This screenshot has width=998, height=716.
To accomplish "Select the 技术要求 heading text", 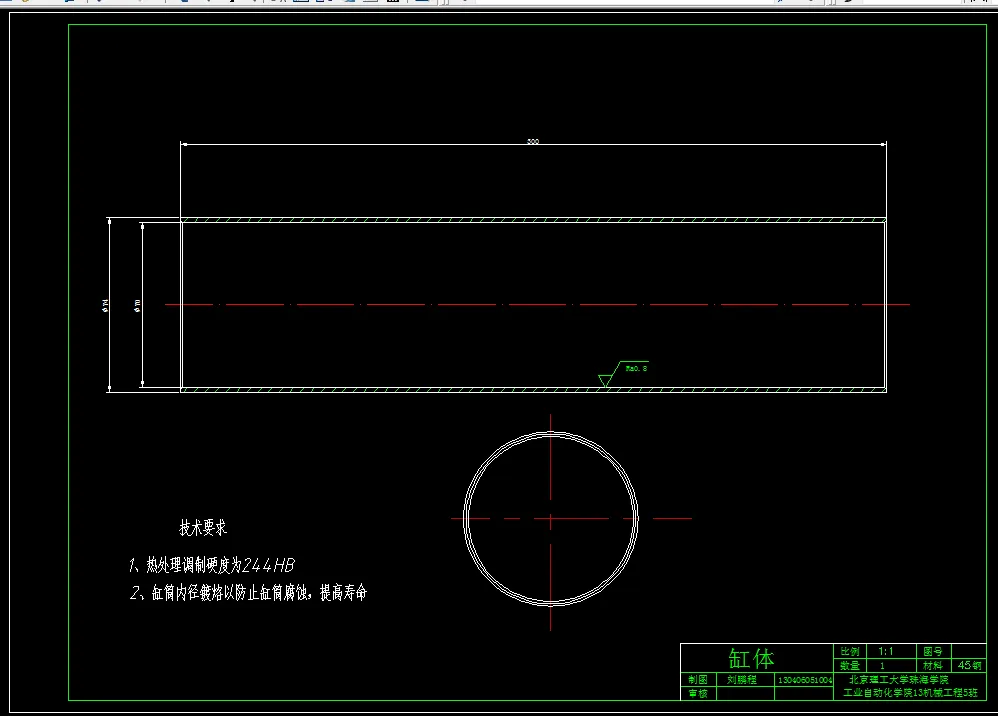I will (203, 528).
